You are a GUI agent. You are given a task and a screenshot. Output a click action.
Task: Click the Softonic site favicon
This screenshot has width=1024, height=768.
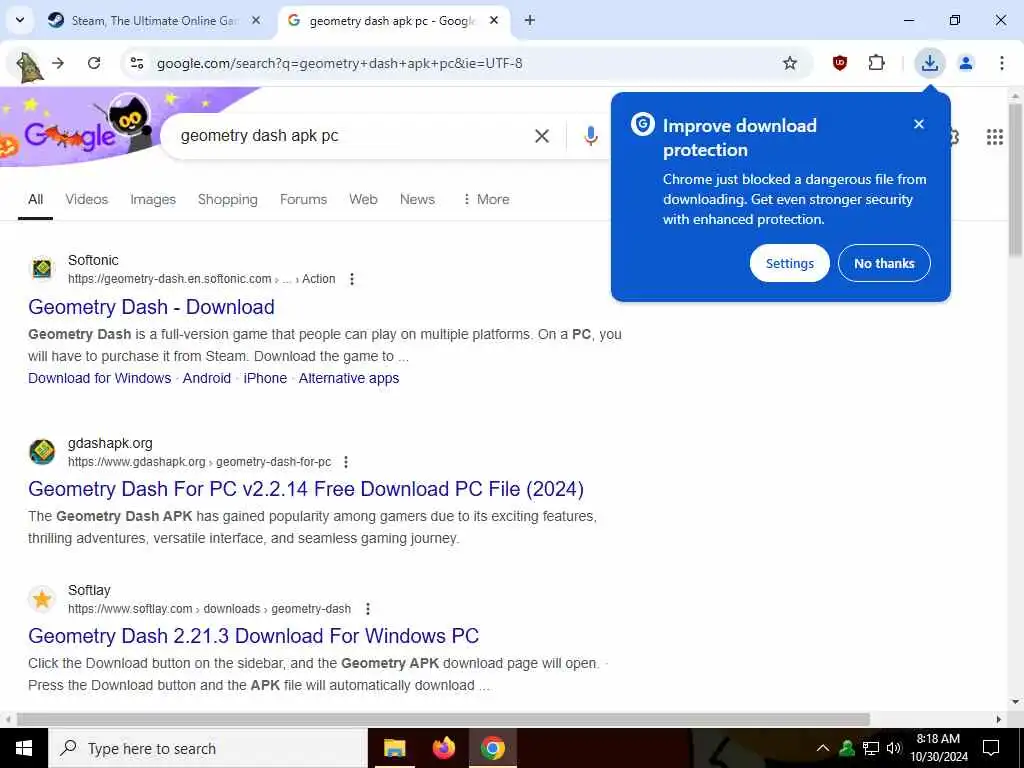tap(42, 268)
